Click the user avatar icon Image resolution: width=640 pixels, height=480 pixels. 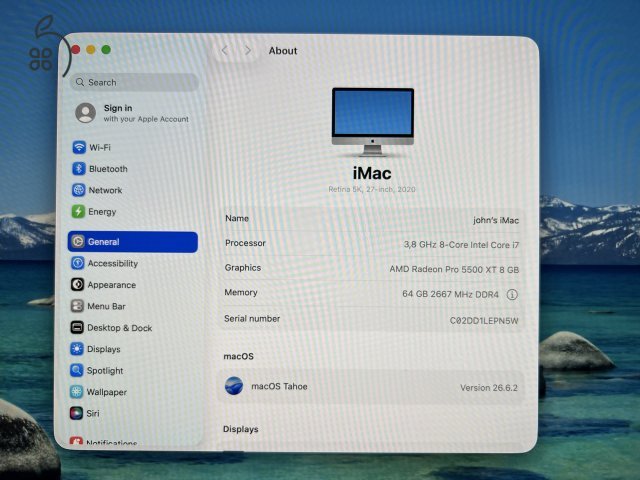point(86,113)
